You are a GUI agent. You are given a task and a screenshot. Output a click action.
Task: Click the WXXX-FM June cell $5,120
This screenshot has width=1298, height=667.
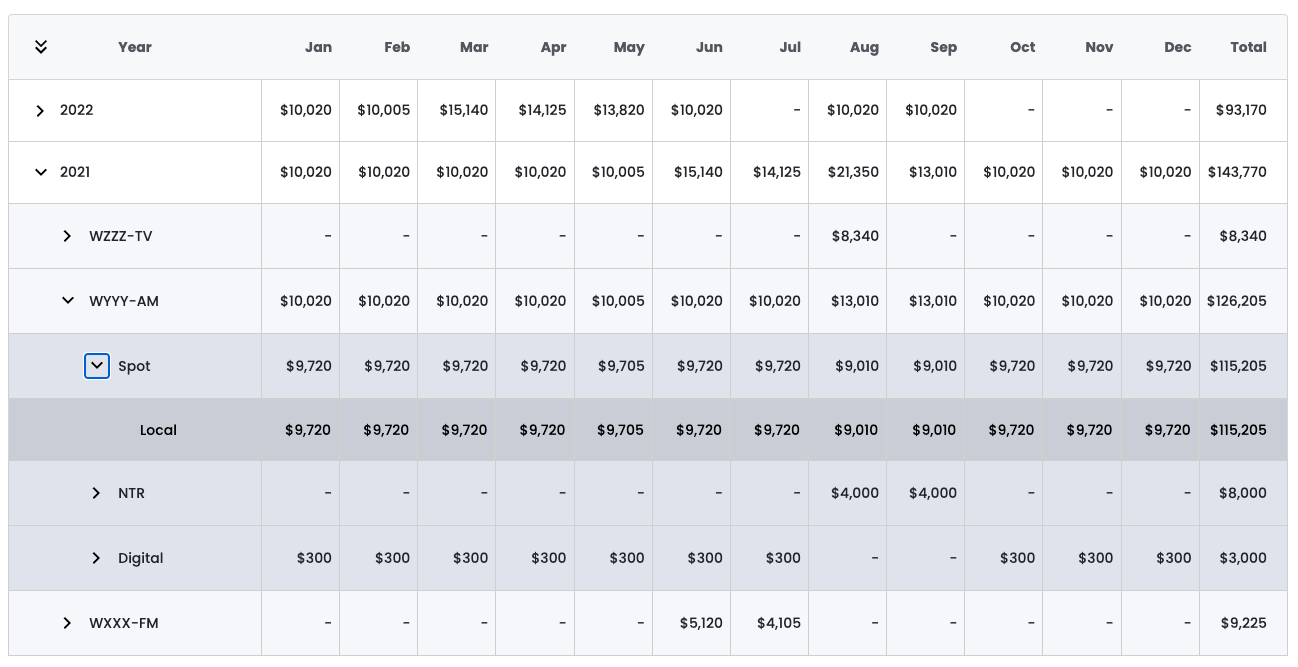pos(700,623)
